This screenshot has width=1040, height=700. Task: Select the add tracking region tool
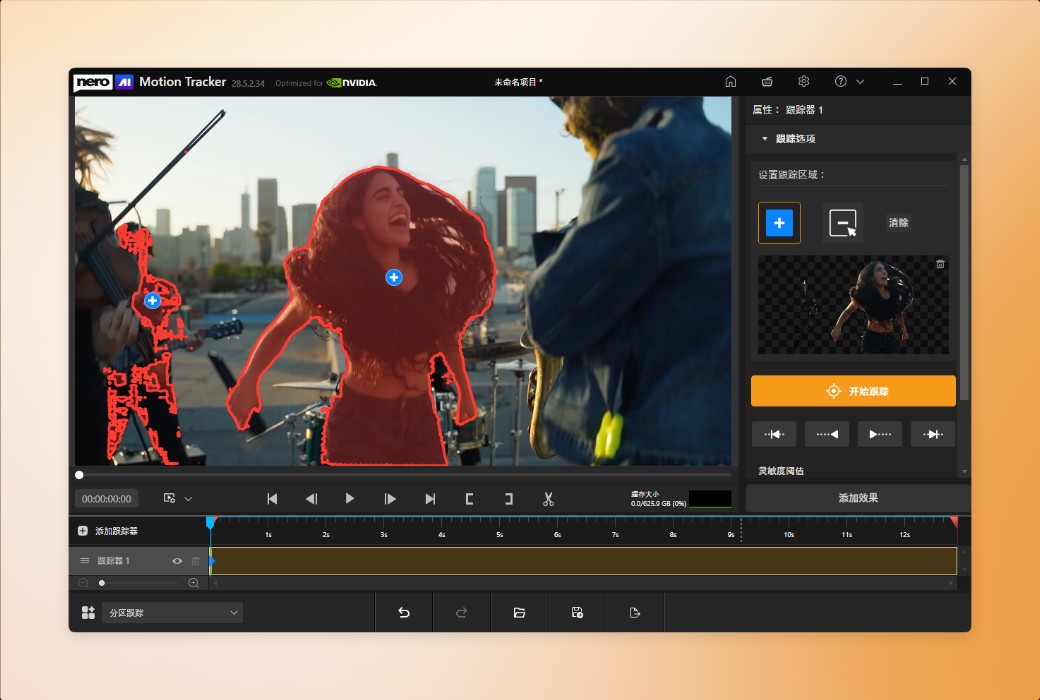(779, 223)
